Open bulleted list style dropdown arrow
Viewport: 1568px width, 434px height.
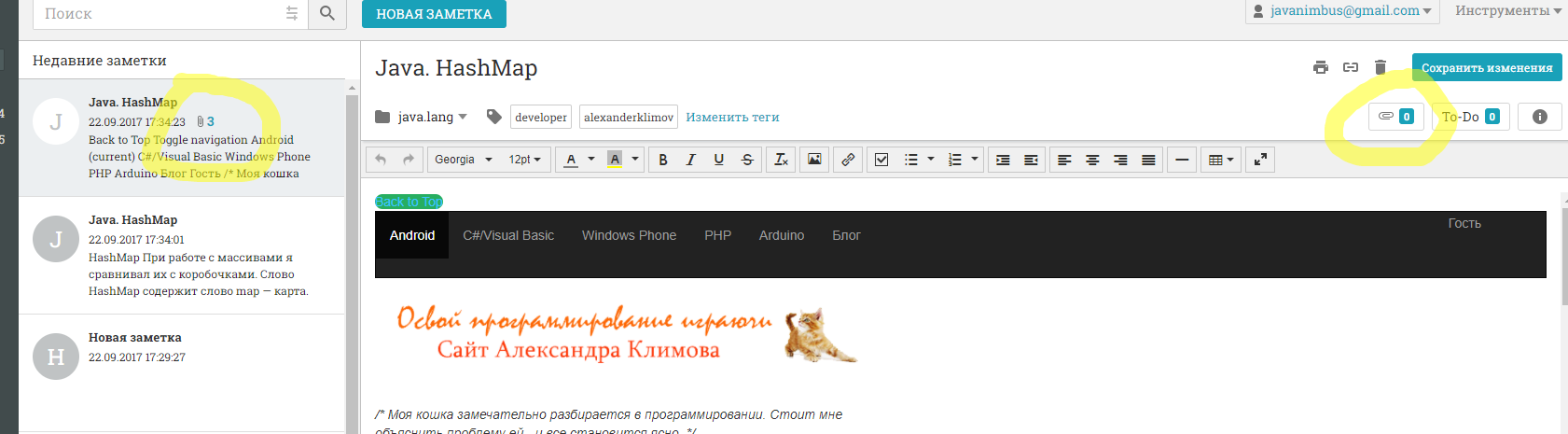point(930,160)
